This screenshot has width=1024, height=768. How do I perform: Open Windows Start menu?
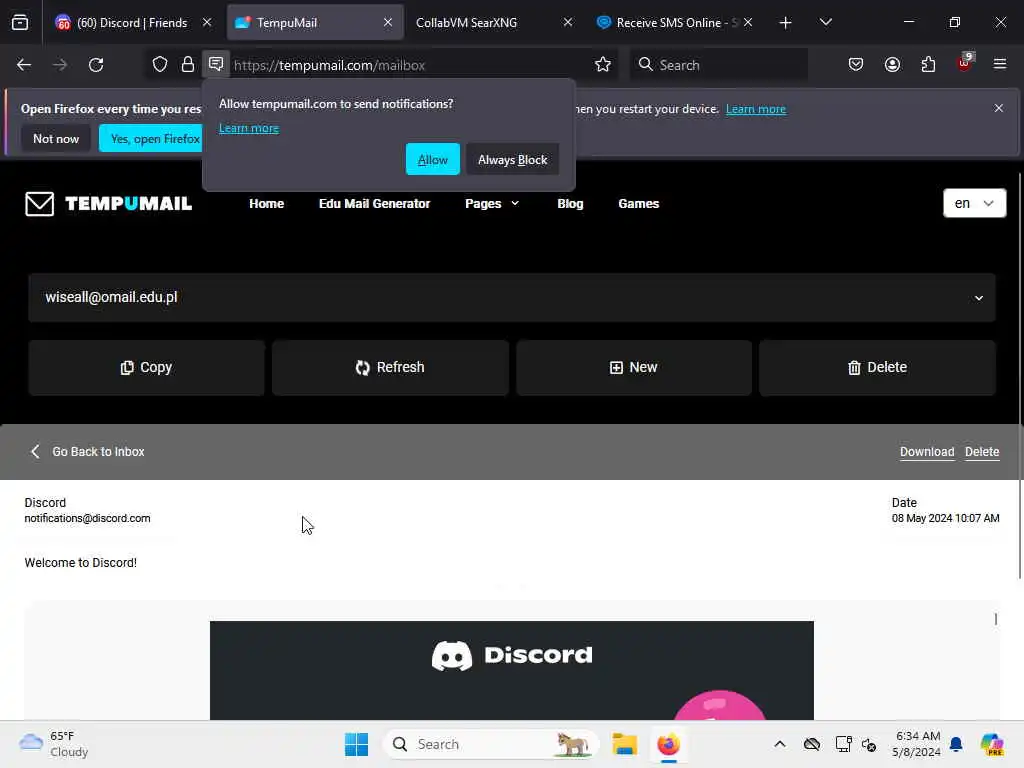point(357,744)
